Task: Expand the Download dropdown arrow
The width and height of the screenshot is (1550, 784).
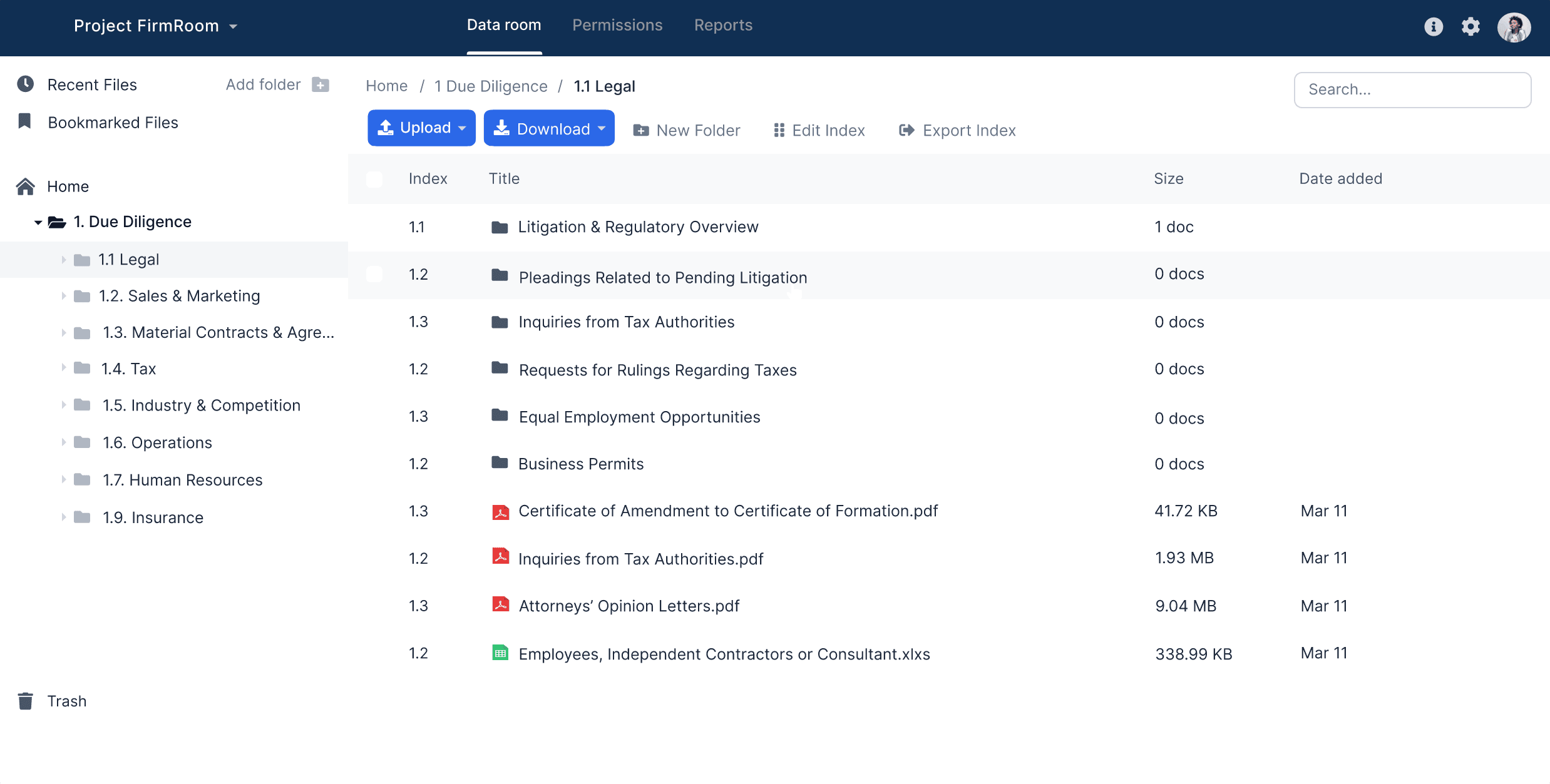Action: click(x=601, y=129)
